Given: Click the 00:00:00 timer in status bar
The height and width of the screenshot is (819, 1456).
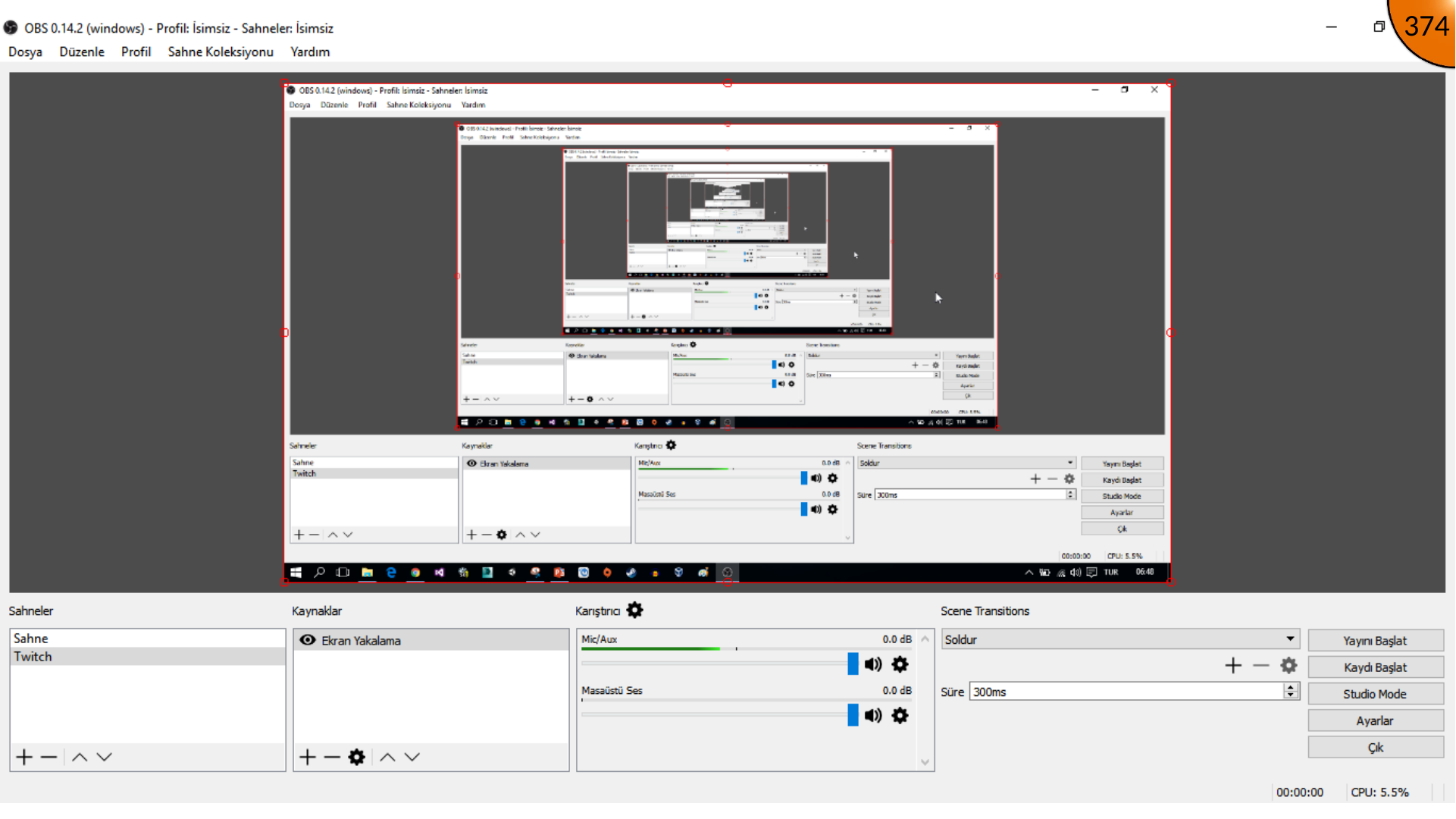Looking at the screenshot, I should pyautogui.click(x=1300, y=792).
